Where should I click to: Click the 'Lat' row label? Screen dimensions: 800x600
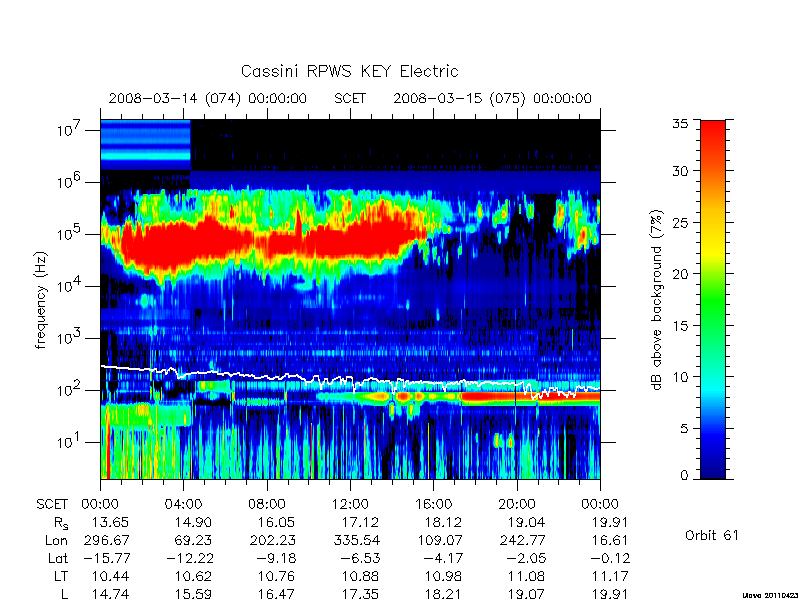(58, 559)
